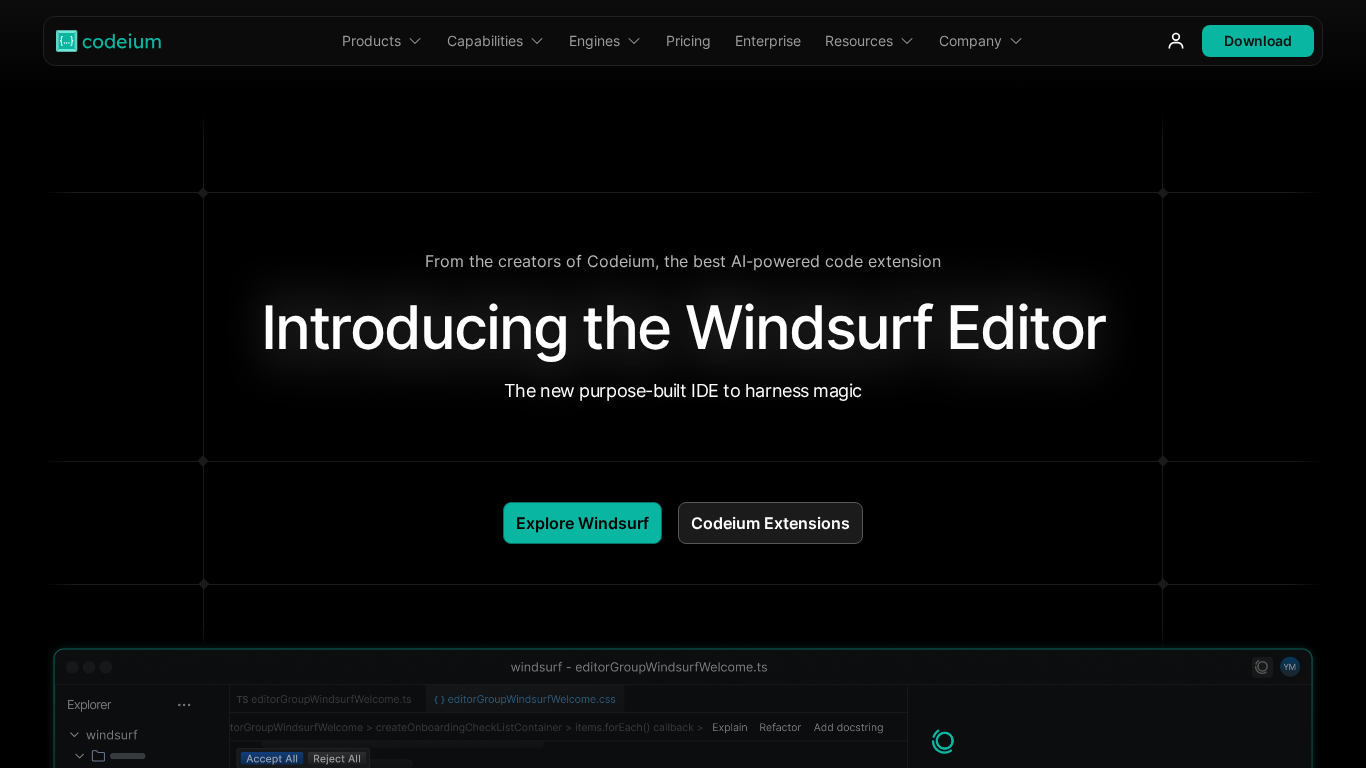Click the Cascade icon in window title bar
The width and height of the screenshot is (1366, 768).
coord(1262,667)
